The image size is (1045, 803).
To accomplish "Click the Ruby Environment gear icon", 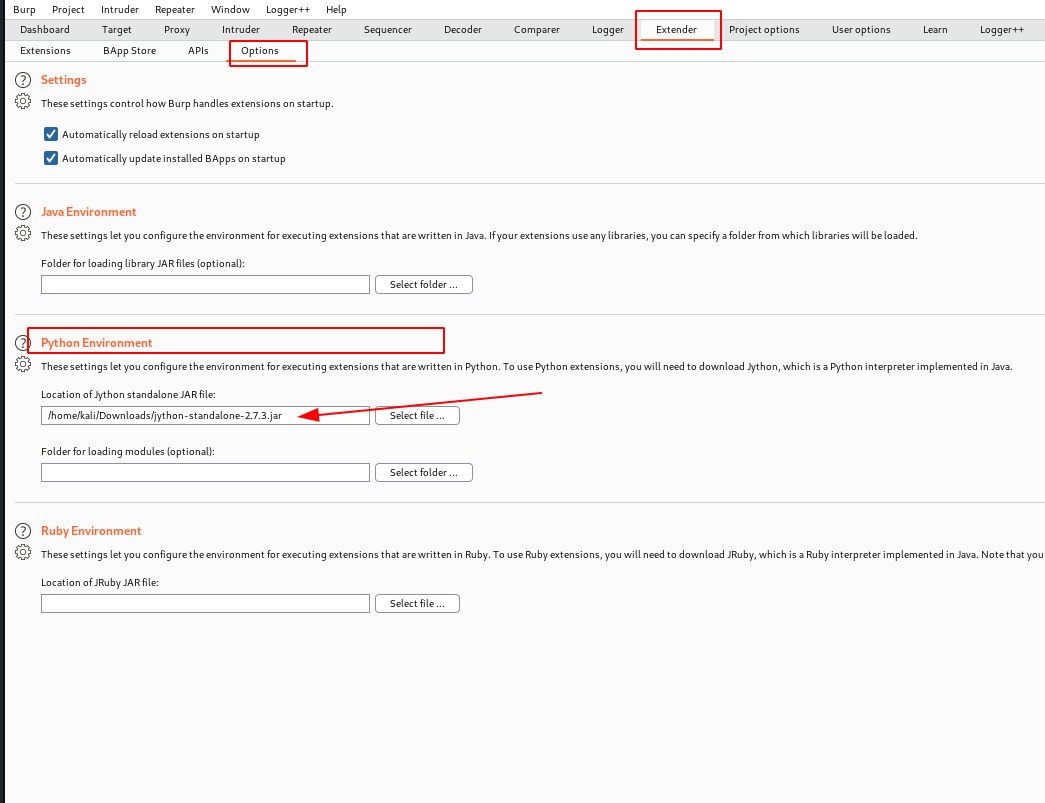I will pos(23,552).
